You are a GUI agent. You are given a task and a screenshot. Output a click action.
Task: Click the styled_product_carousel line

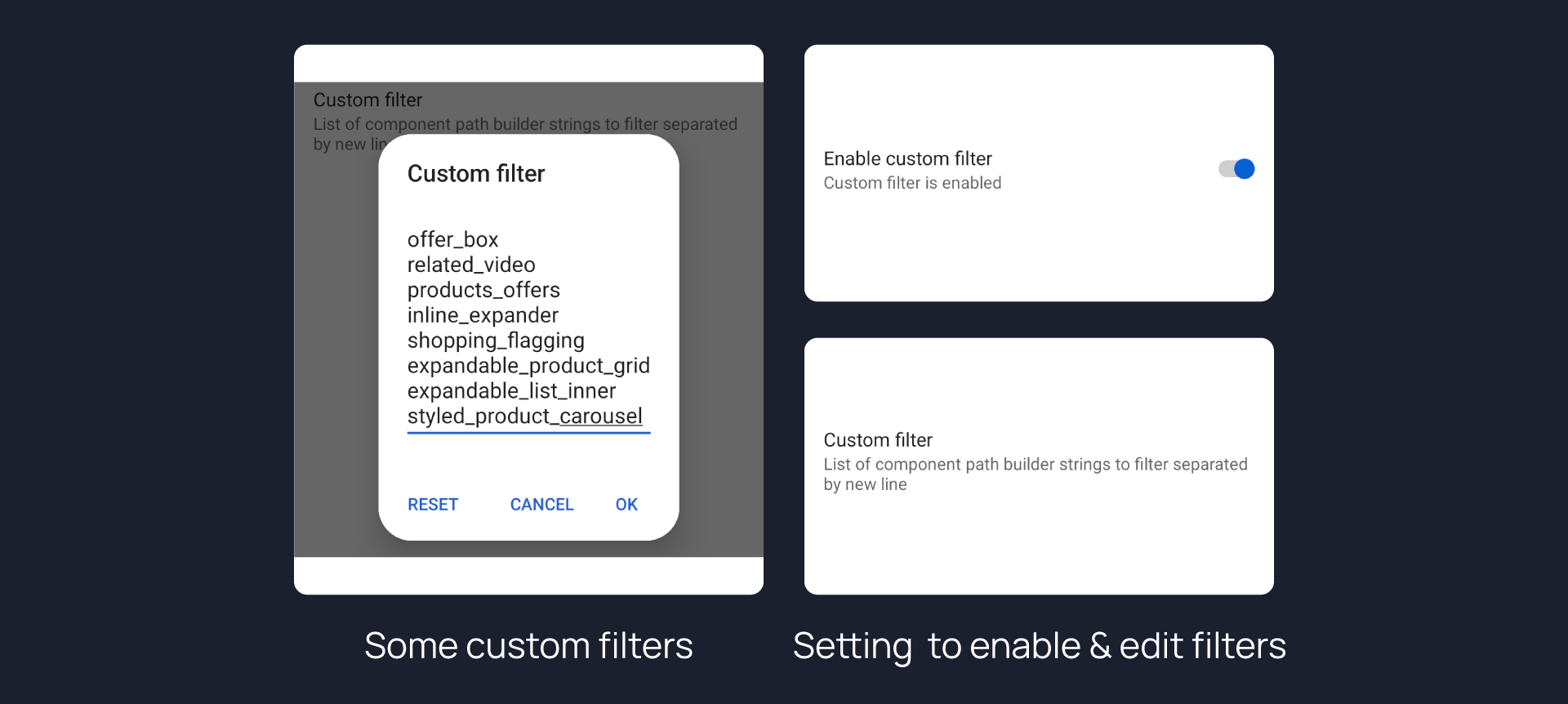click(524, 417)
